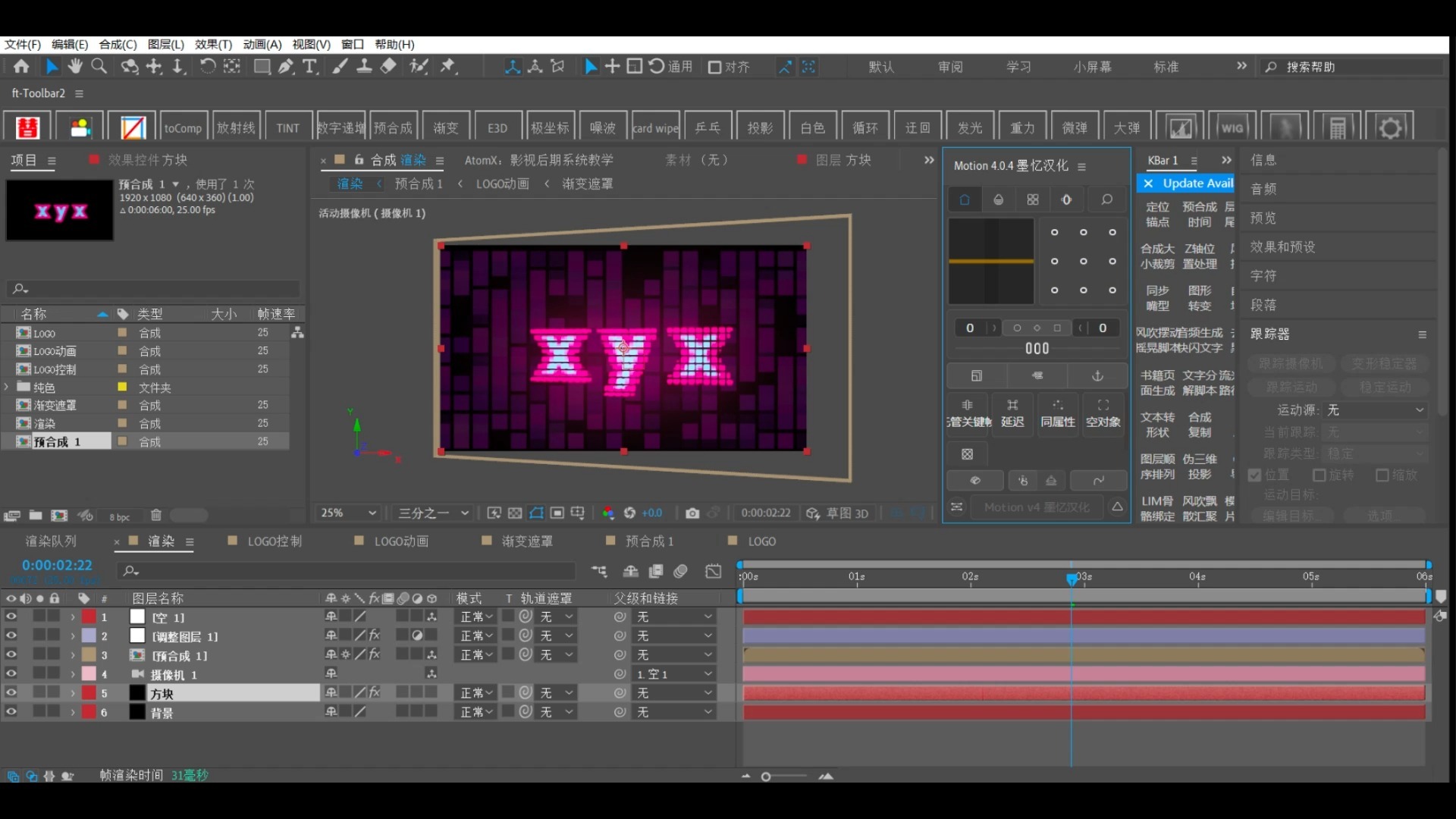
Task: Take a snapshot with camera icon
Action: coord(692,513)
